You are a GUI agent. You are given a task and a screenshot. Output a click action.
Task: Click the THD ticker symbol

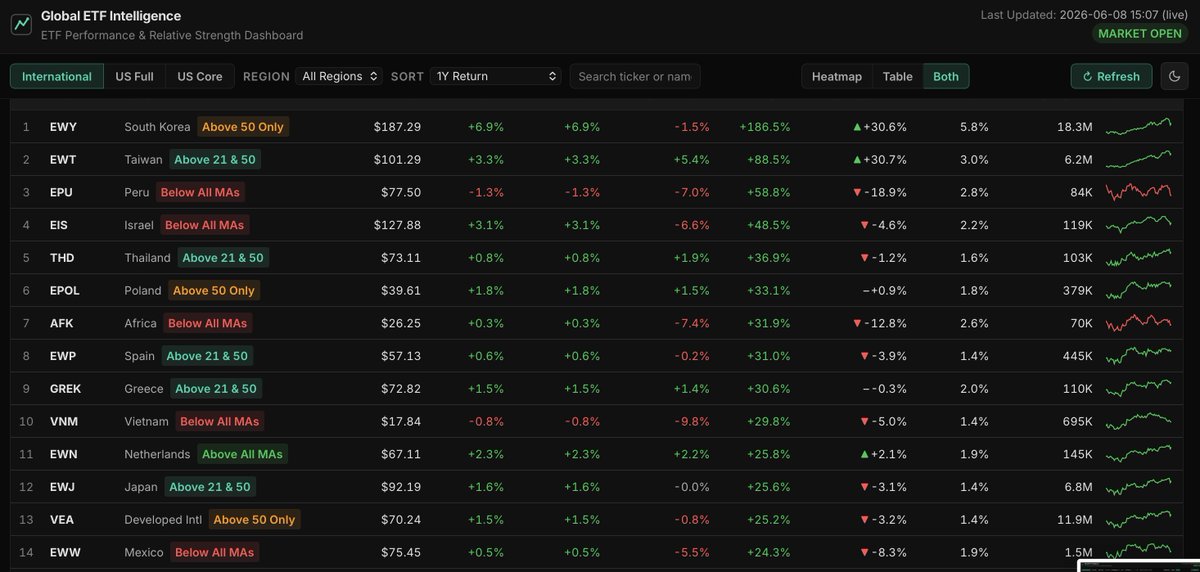tap(62, 258)
